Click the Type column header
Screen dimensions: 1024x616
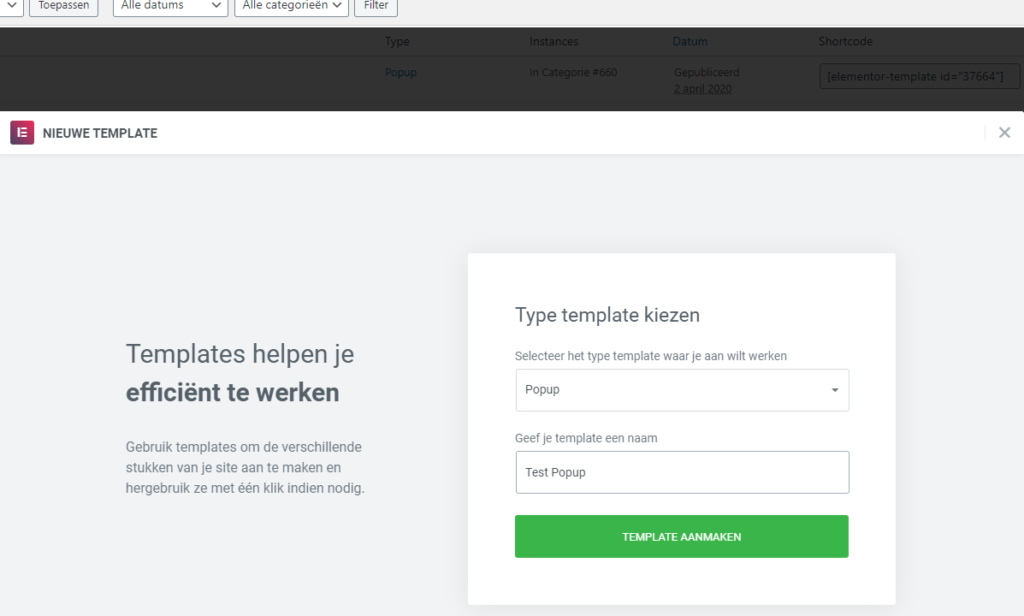click(397, 41)
